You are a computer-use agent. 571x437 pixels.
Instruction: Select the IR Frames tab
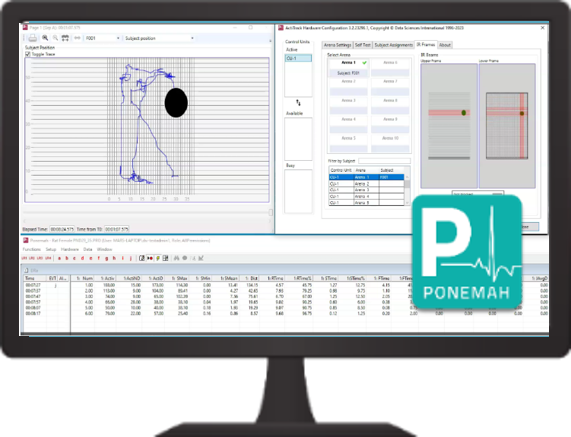(426, 44)
